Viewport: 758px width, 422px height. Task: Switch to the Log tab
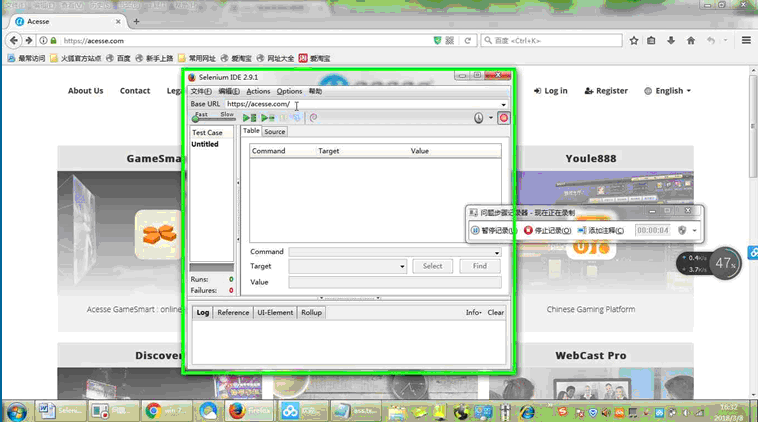(x=203, y=313)
